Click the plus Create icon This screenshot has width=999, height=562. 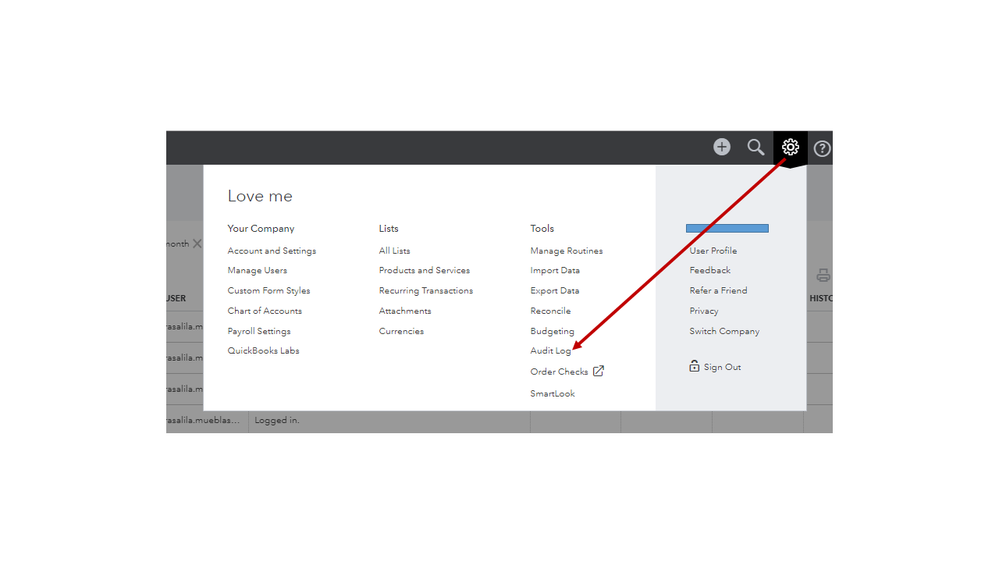click(x=721, y=147)
